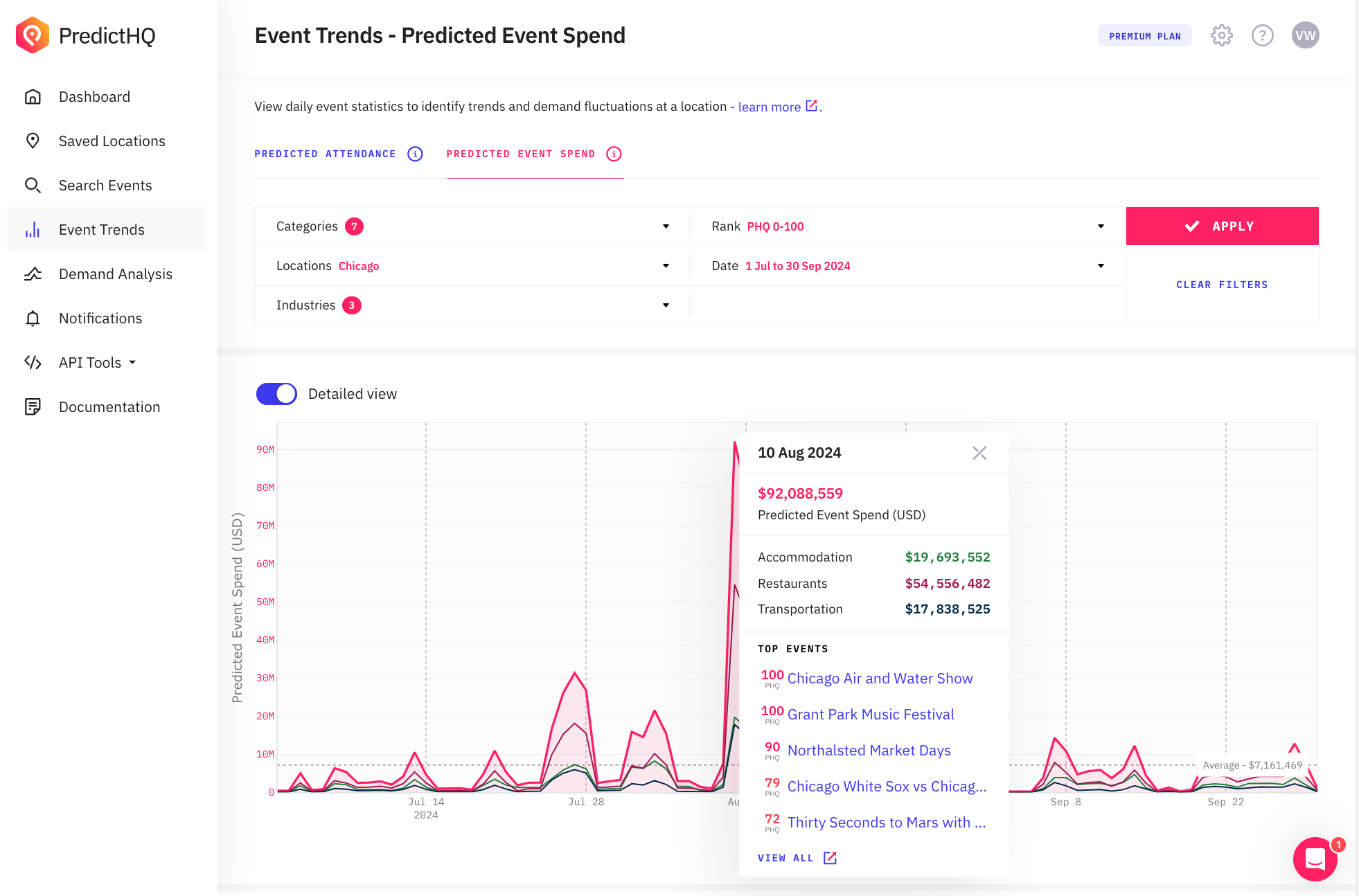Open Saved Locations page
This screenshot has width=1359, height=896.
(112, 141)
